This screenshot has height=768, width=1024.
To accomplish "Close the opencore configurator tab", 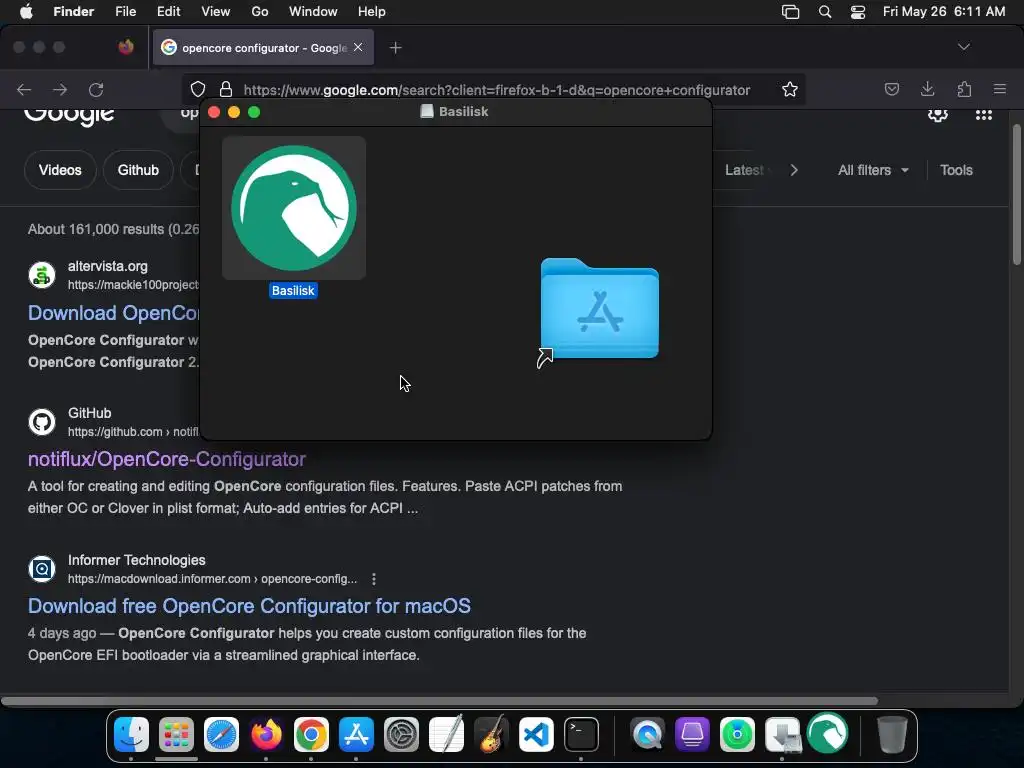I will click(x=358, y=47).
